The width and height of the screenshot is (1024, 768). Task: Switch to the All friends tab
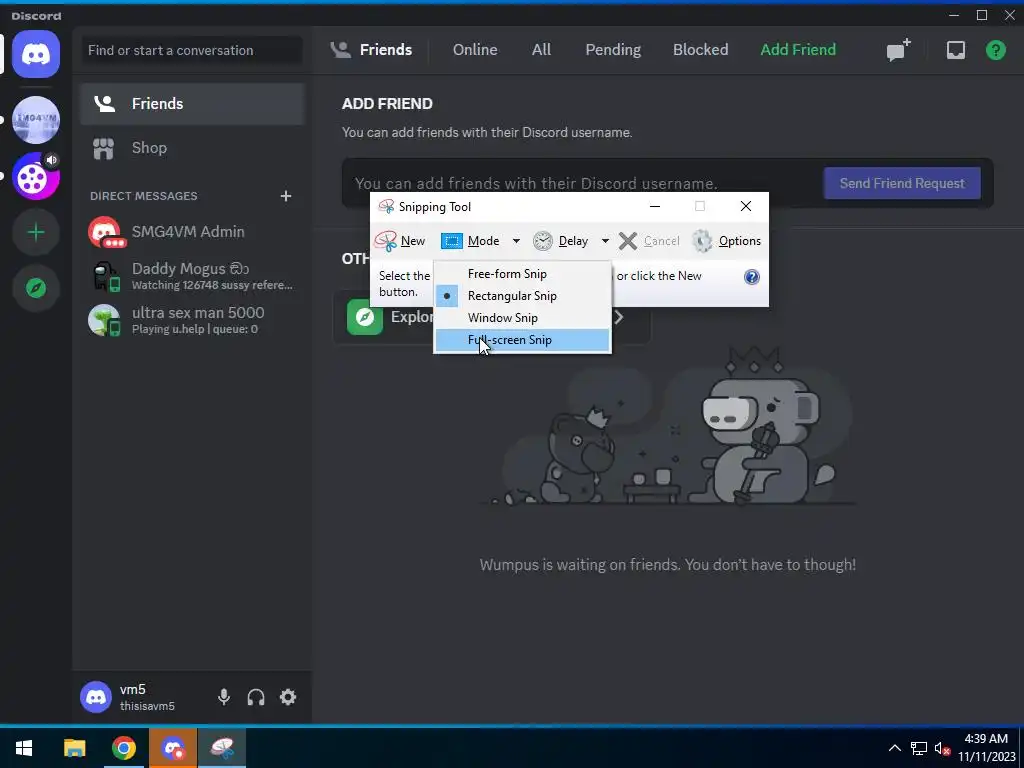[x=541, y=50]
